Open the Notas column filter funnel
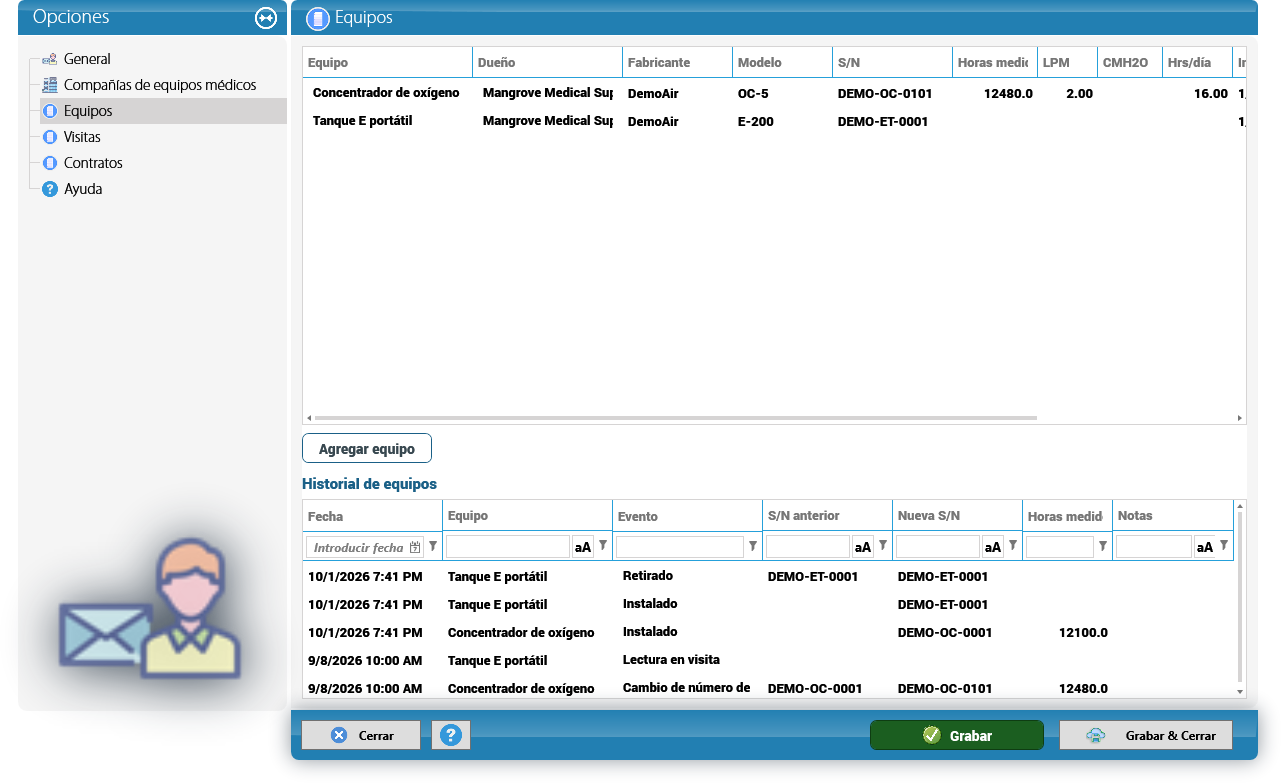This screenshot has width=1281, height=783. [x=1224, y=546]
